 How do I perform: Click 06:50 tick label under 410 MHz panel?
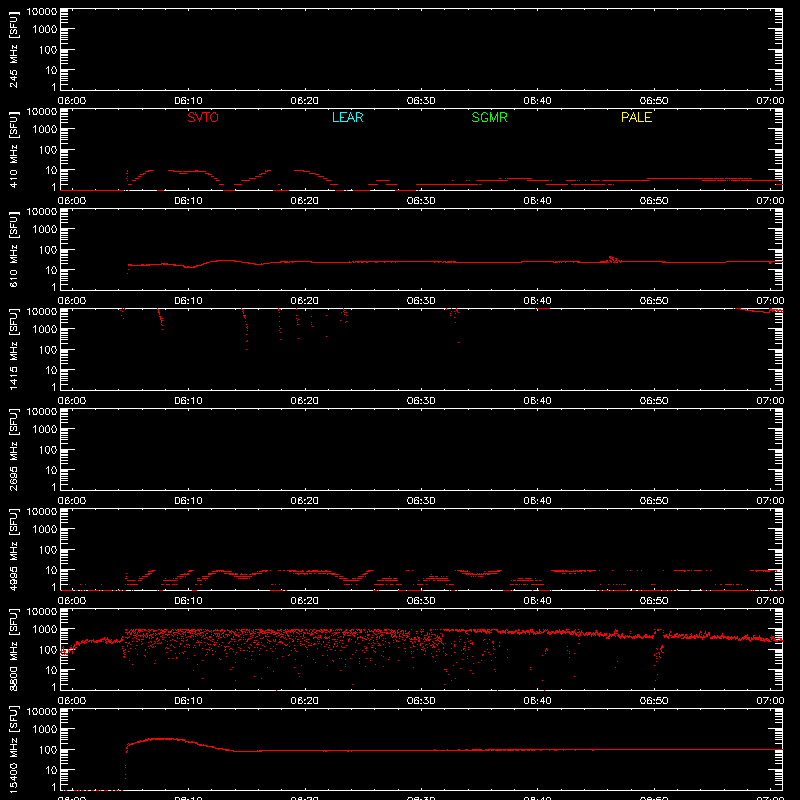[x=654, y=201]
